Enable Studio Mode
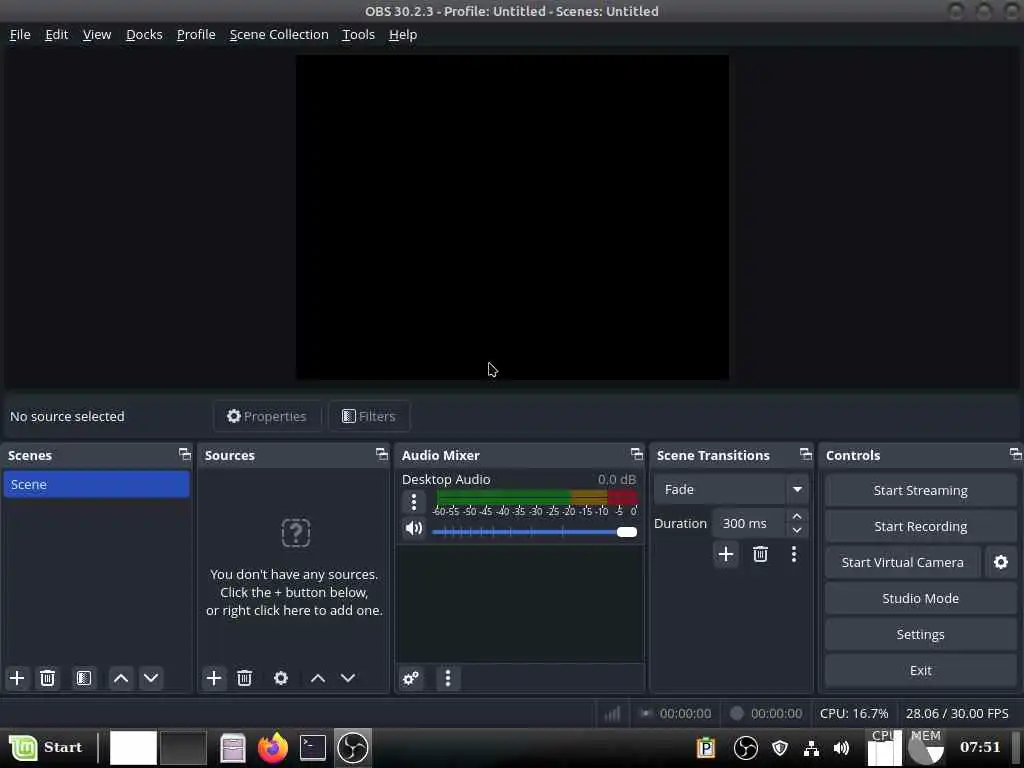The height and width of the screenshot is (768, 1024). click(920, 598)
